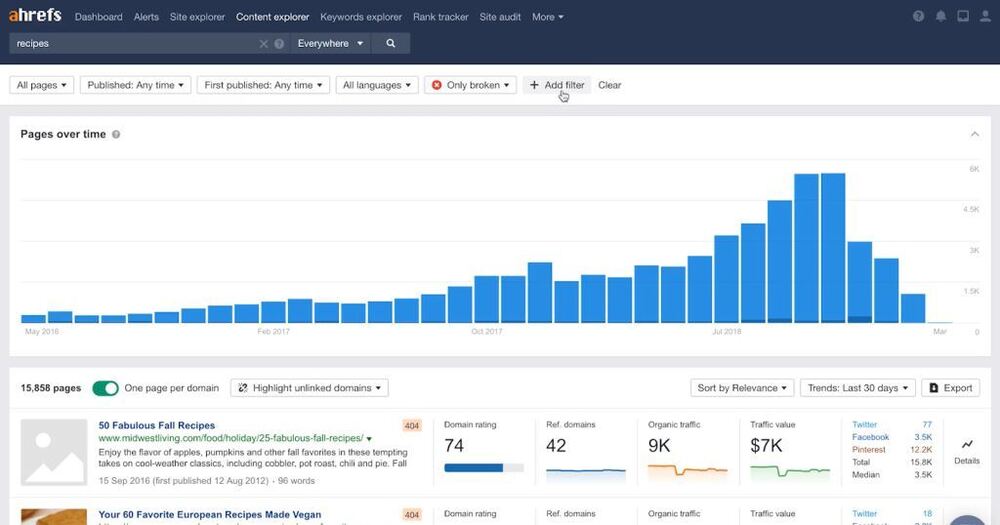Click the ahrefs logo
Image resolution: width=1000 pixels, height=525 pixels.
(x=35, y=15)
